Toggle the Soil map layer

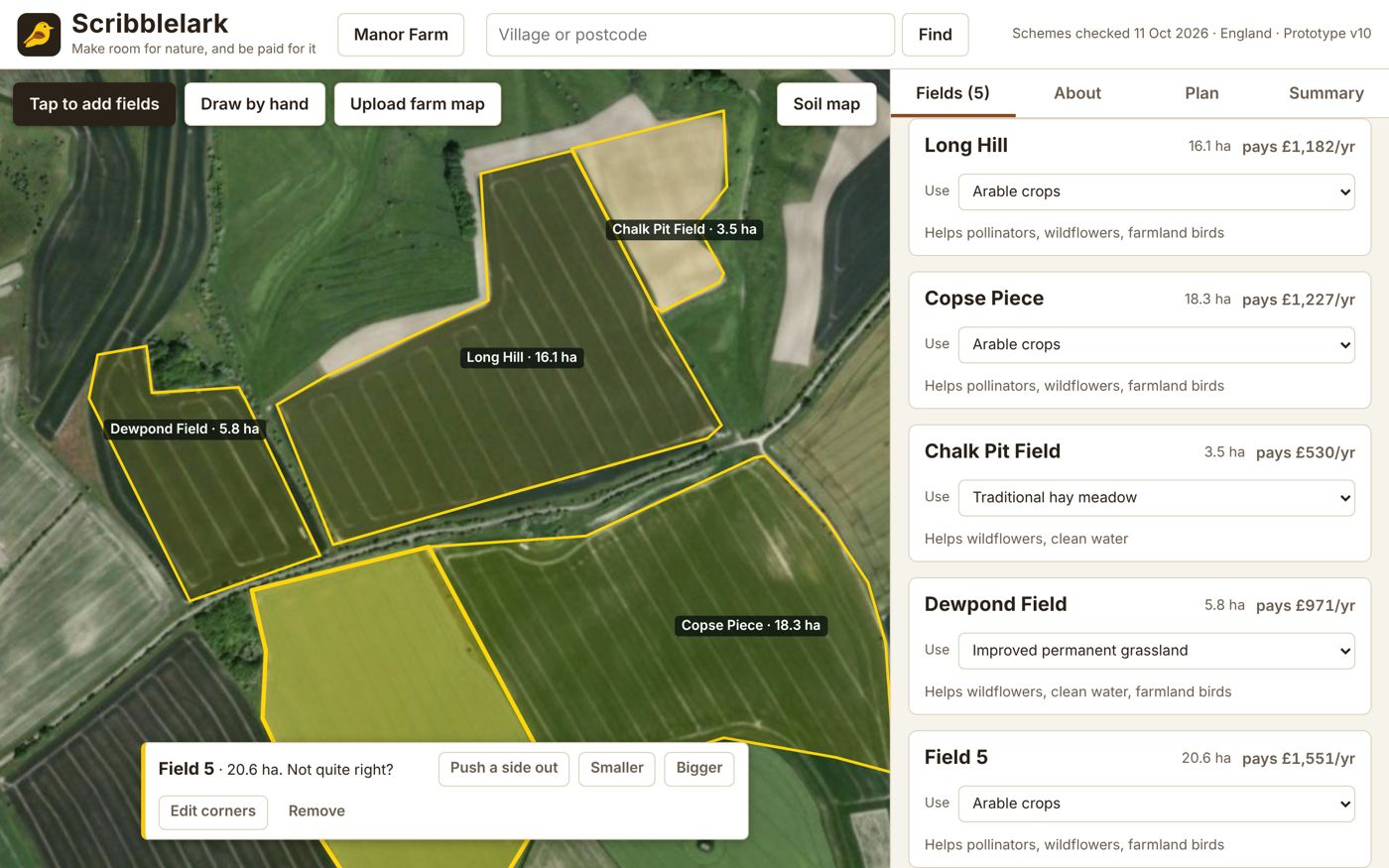826,104
